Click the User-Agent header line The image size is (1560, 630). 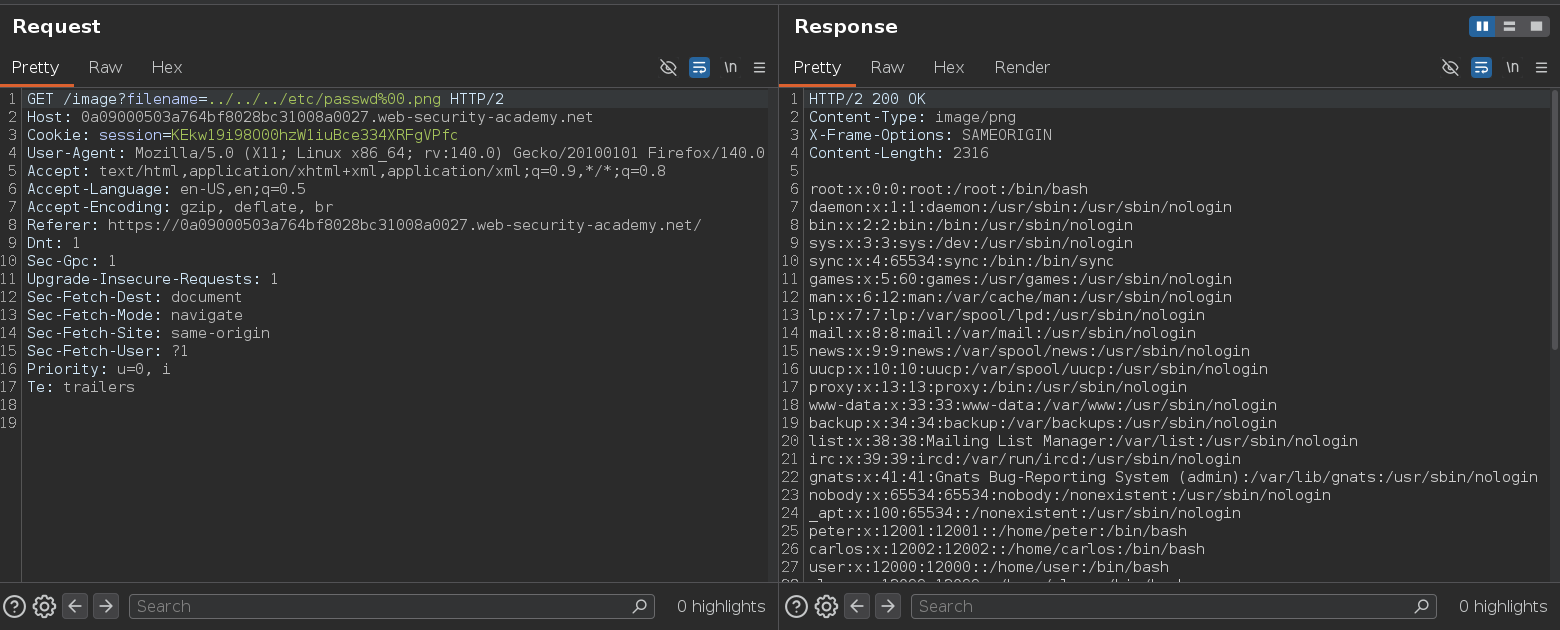[x=396, y=153]
